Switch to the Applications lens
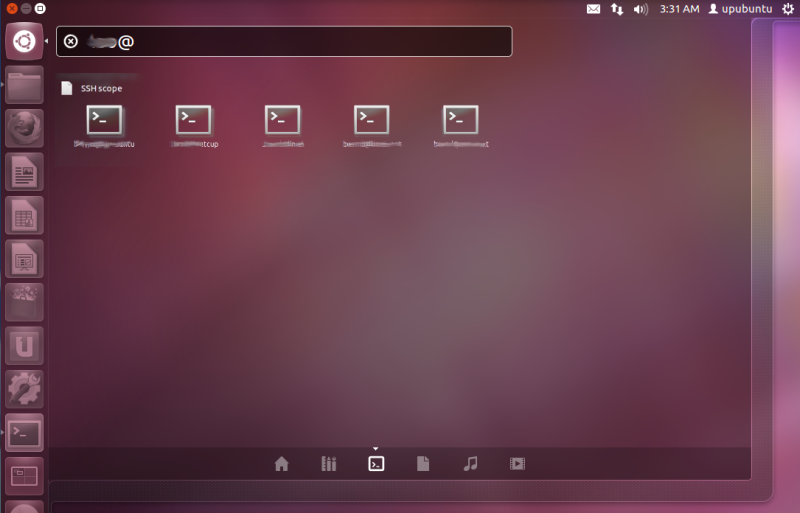The height and width of the screenshot is (513, 800). pyautogui.click(x=329, y=463)
